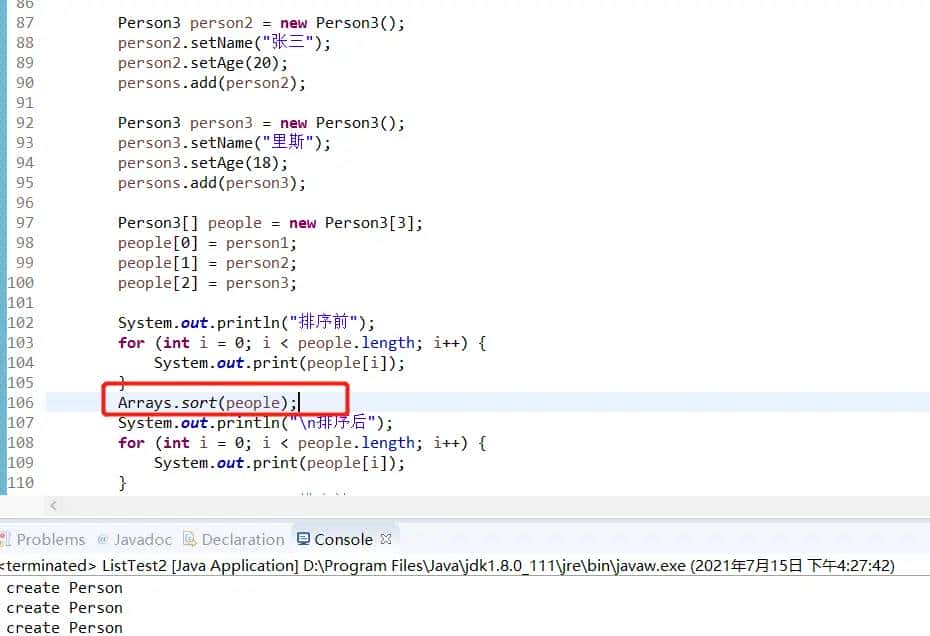Click the for loop on line 108
The height and width of the screenshot is (636, 930).
click(302, 443)
